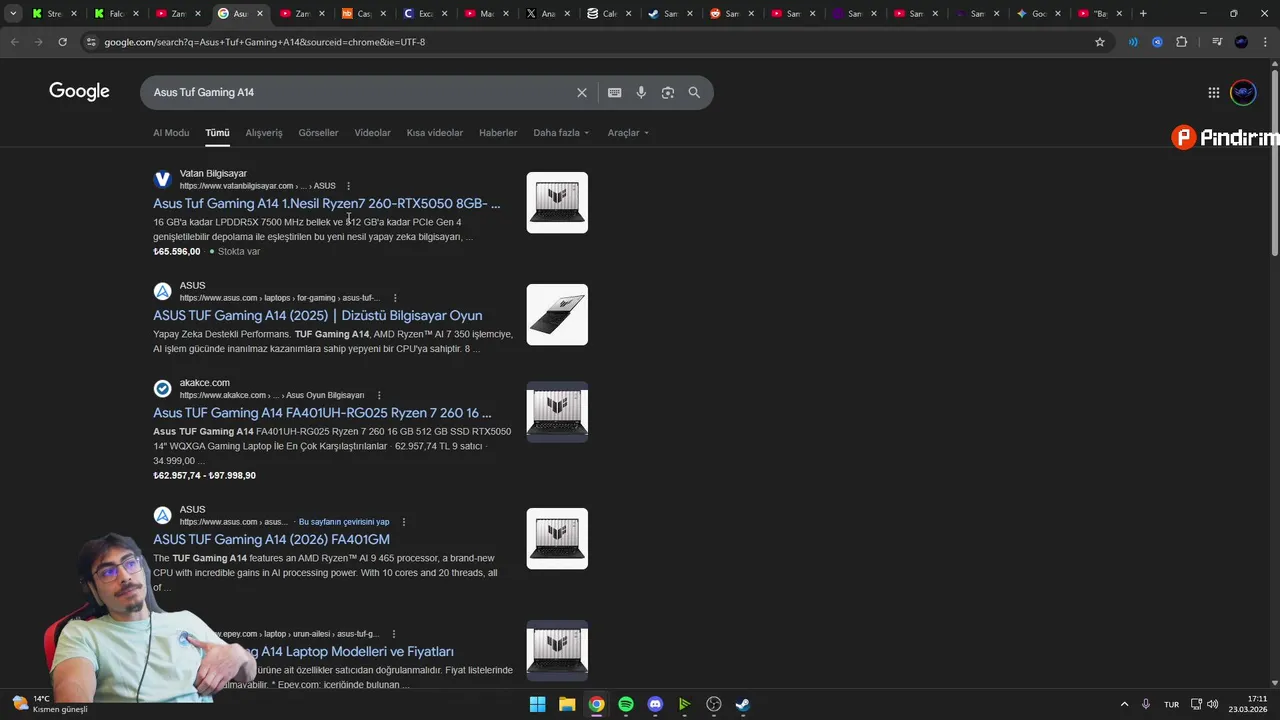This screenshot has height=720, width=1280.
Task: Open Steam from taskbar
Action: tap(743, 704)
